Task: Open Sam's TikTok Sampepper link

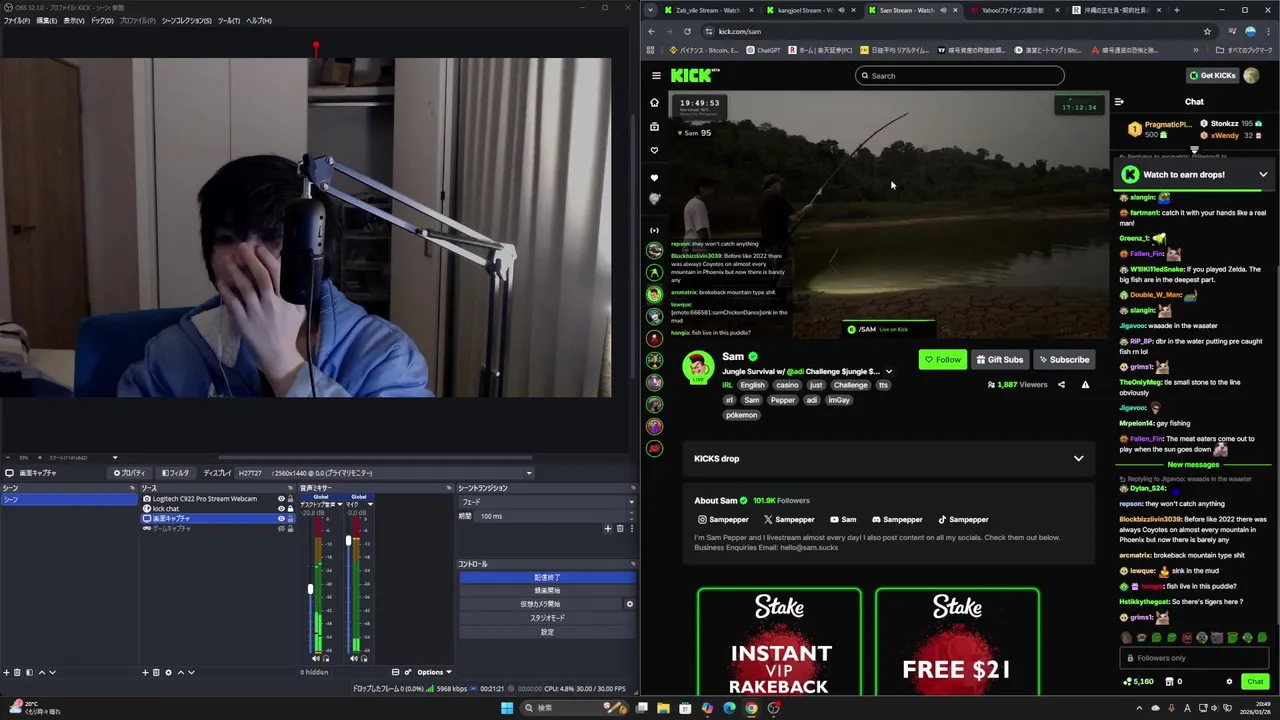Action: [x=963, y=519]
